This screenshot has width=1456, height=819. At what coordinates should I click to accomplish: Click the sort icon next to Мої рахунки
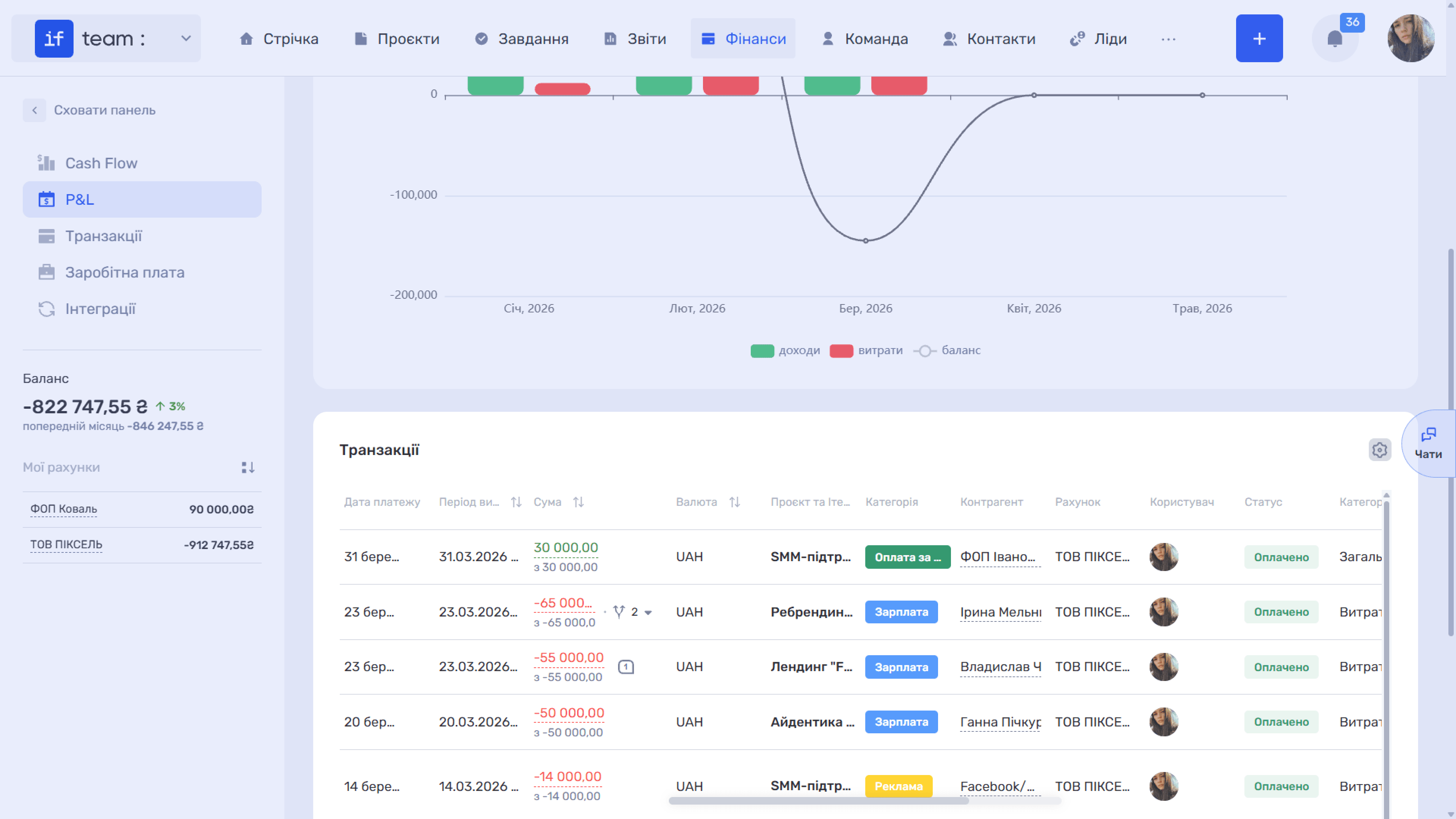click(x=248, y=468)
